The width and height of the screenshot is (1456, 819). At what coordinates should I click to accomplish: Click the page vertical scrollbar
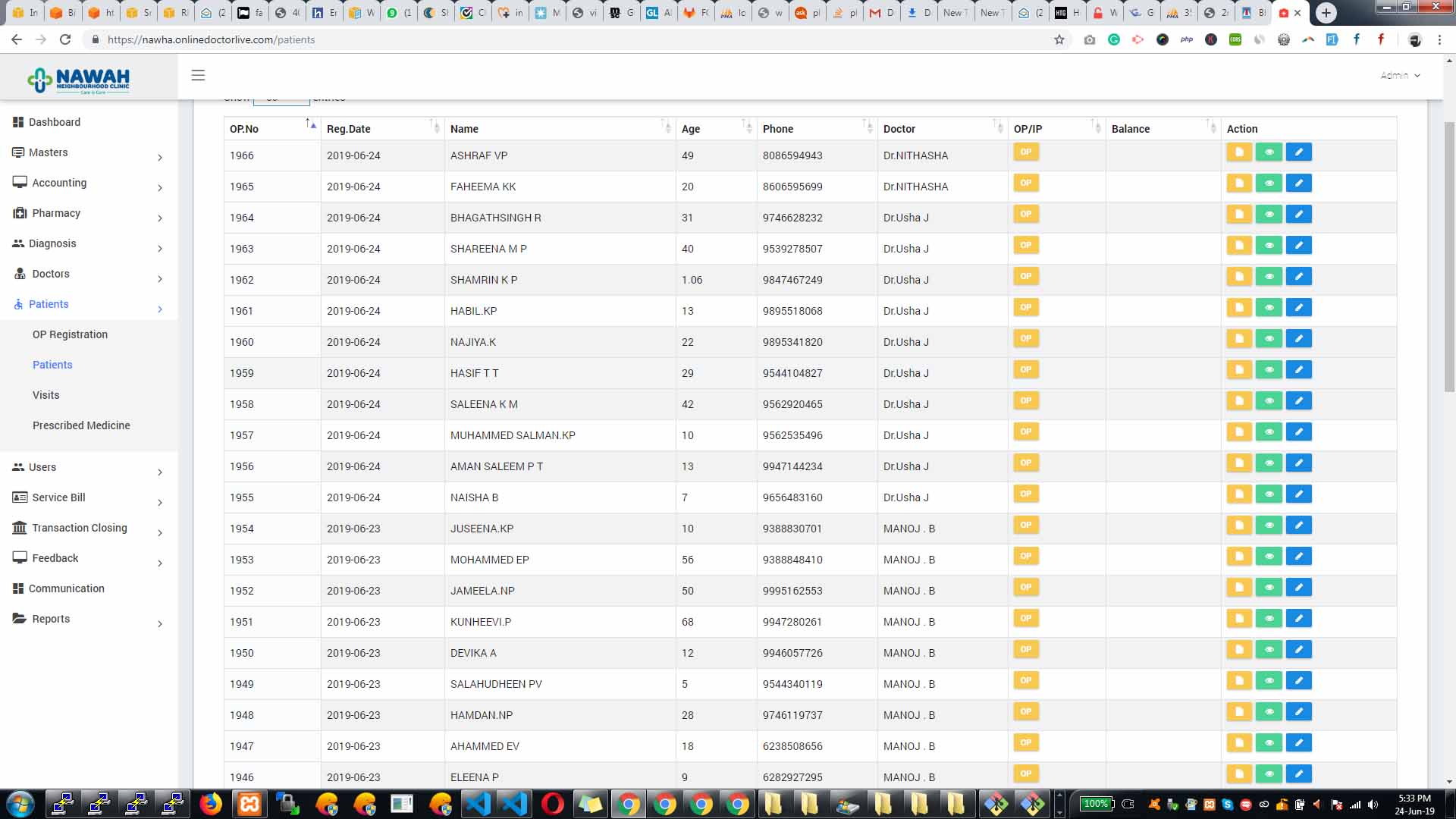pos(1449,258)
